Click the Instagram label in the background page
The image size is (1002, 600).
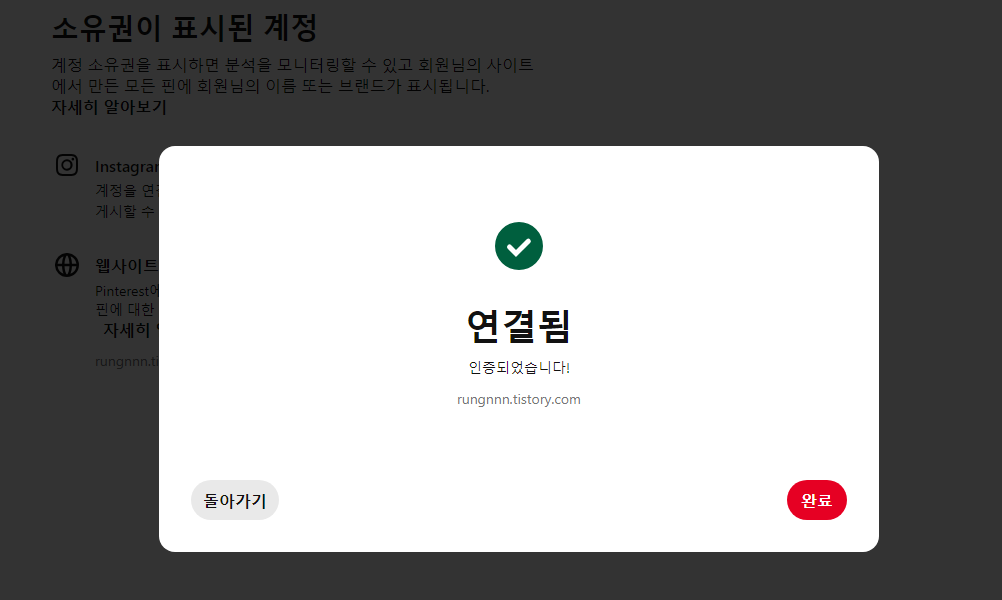[x=127, y=167]
